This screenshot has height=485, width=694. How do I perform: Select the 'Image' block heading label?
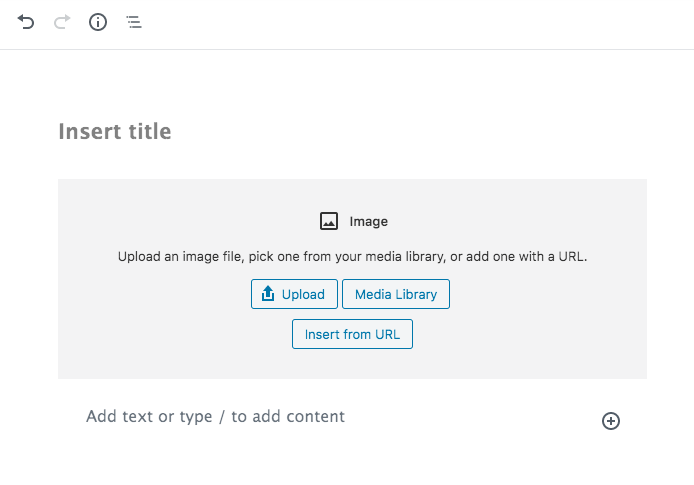tap(369, 221)
